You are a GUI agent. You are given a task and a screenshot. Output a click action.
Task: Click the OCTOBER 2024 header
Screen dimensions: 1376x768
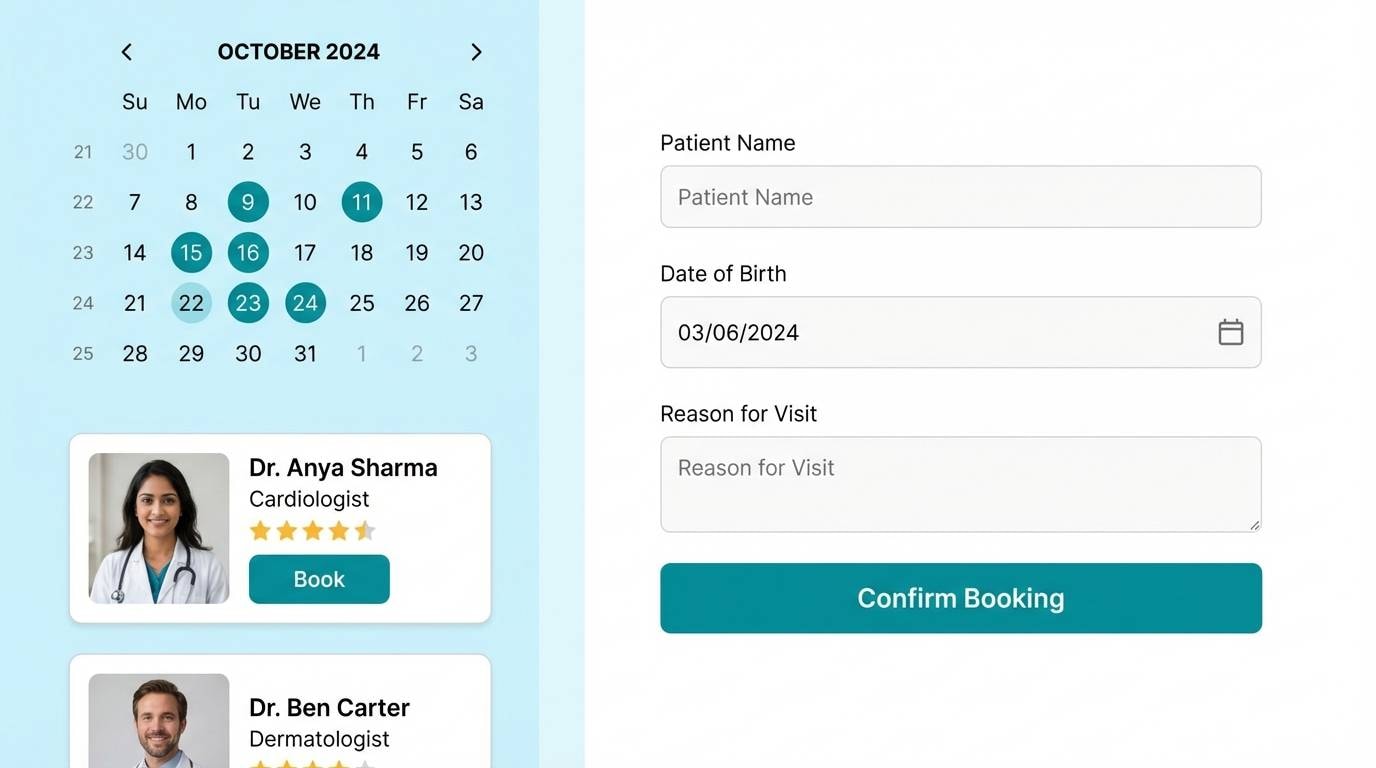(x=298, y=51)
